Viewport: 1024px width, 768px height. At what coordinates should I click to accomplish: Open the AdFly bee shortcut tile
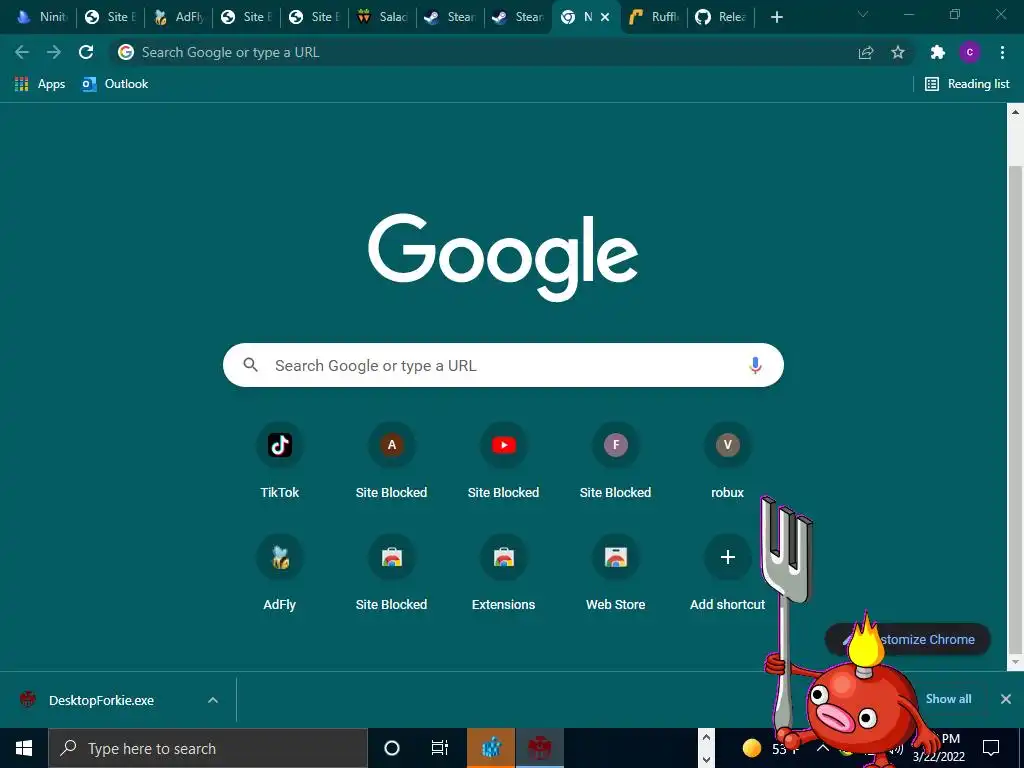tap(280, 573)
